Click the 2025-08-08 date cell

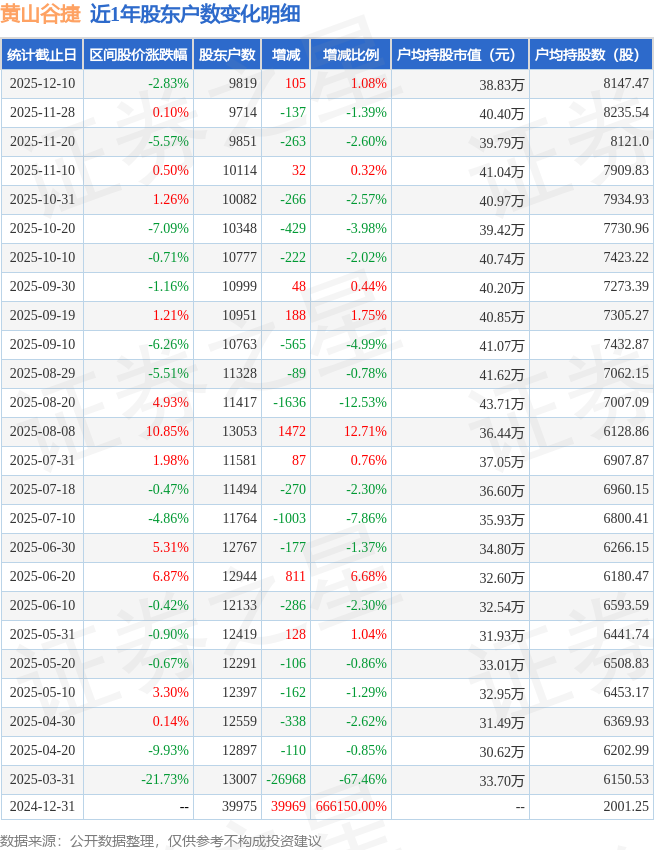[x=42, y=431]
